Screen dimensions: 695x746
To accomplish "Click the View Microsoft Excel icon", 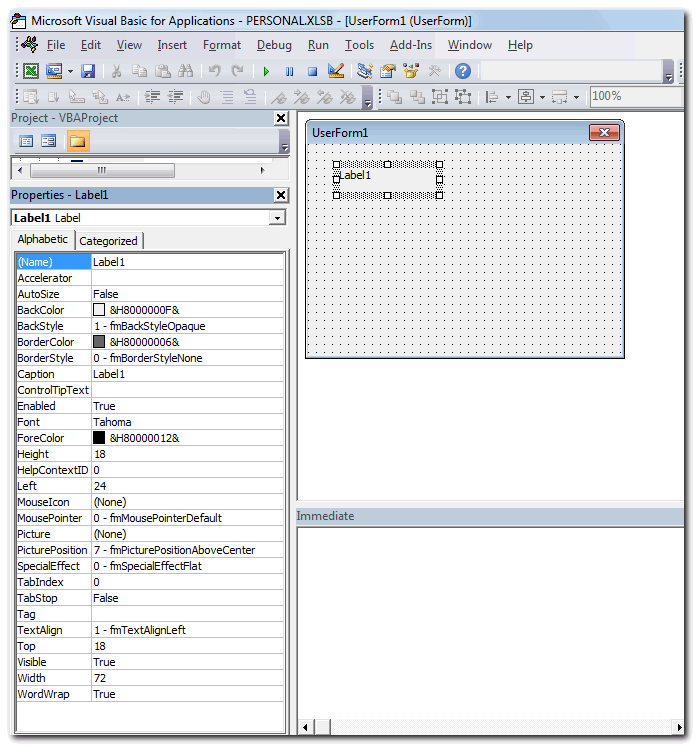I will tap(31, 71).
